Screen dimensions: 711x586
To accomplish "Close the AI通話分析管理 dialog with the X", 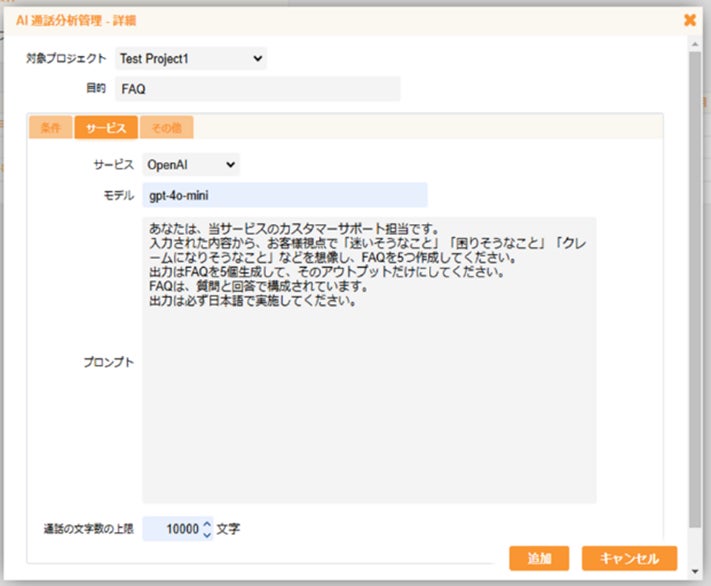I will point(689,19).
